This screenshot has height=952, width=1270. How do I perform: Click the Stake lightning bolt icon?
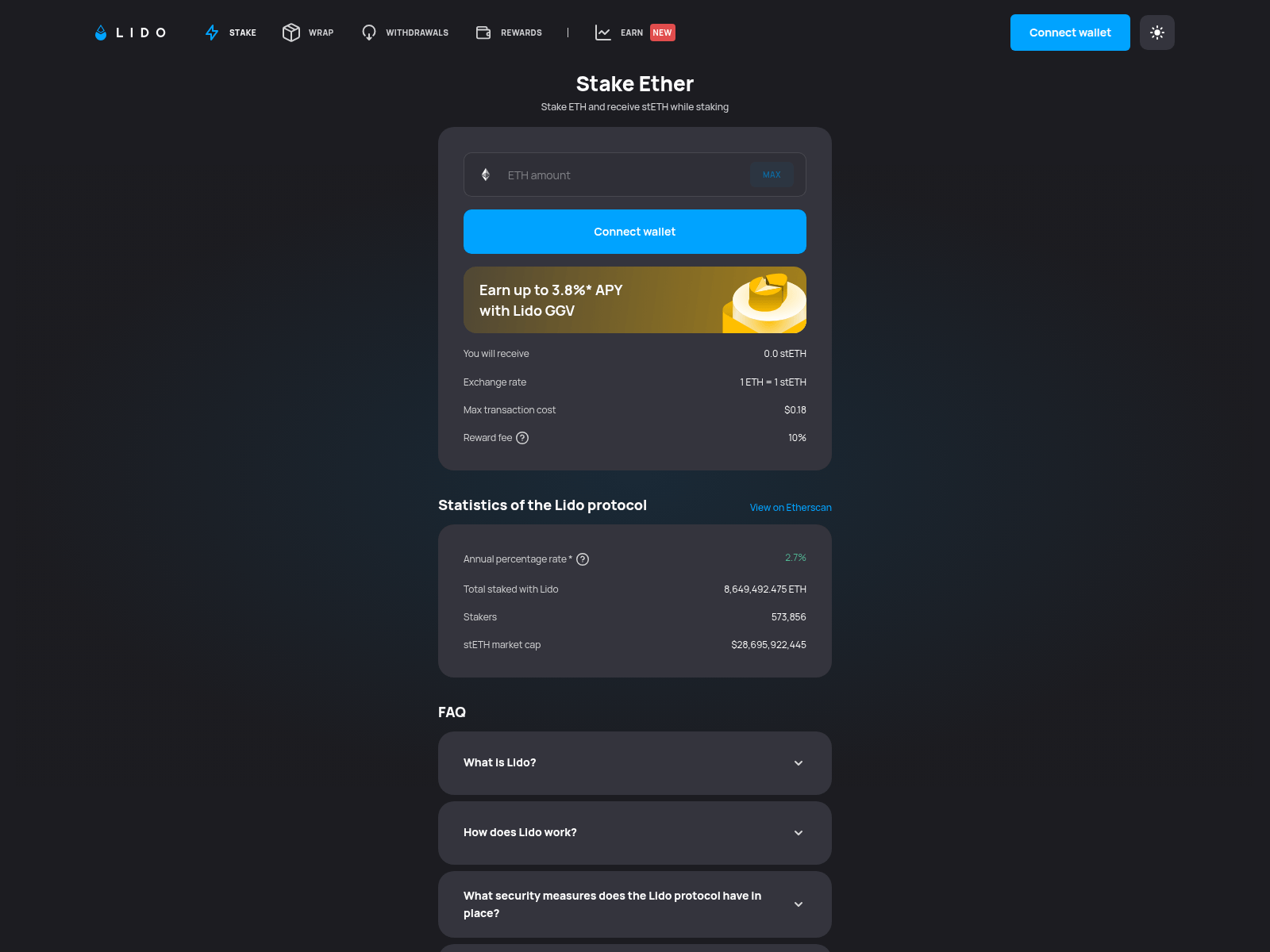coord(212,33)
